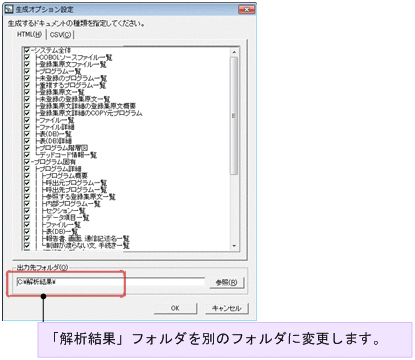Select 報告書,画面,通信記述名一覧 row
Image resolution: width=415 pixels, height=360 pixels.
pyautogui.click(x=87, y=239)
